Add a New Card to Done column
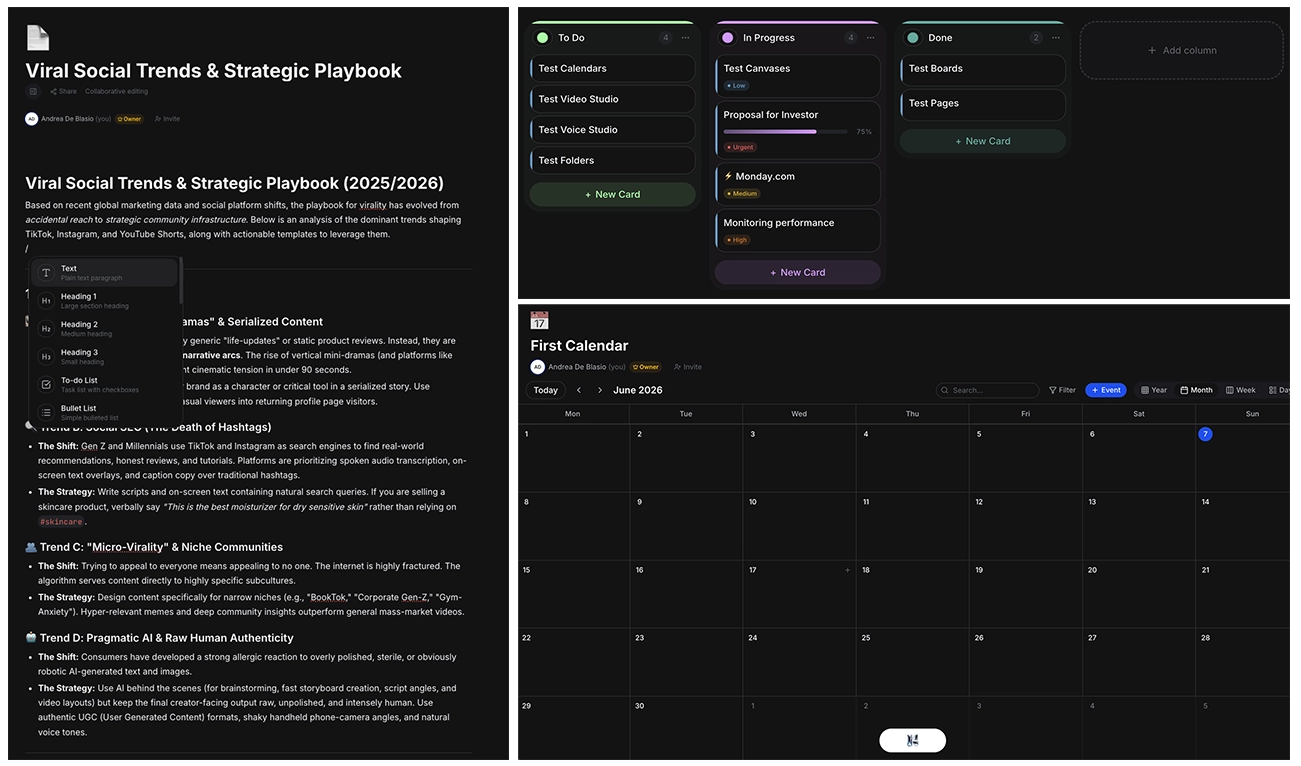1301x766 pixels. [983, 141]
